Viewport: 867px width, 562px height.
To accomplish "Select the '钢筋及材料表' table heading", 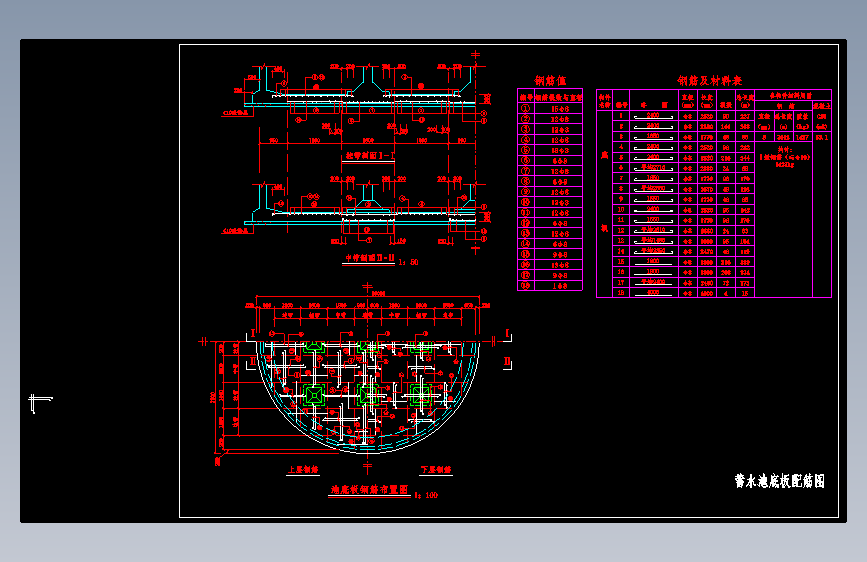I will [x=709, y=81].
